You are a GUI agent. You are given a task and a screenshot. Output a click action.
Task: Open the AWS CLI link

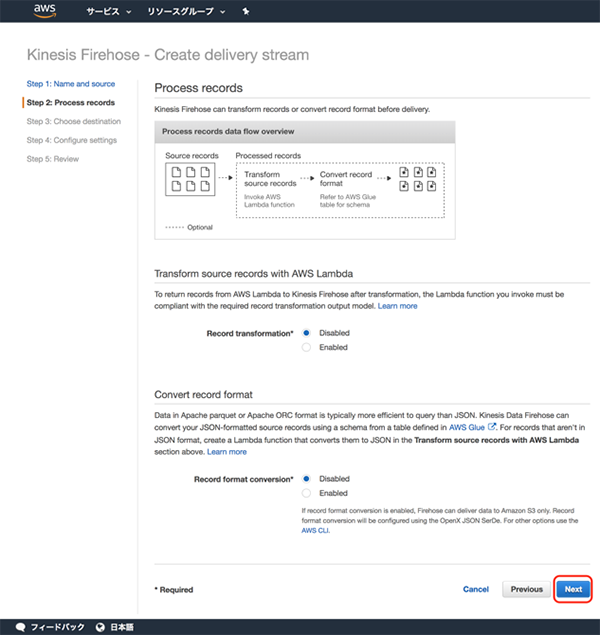point(314,531)
